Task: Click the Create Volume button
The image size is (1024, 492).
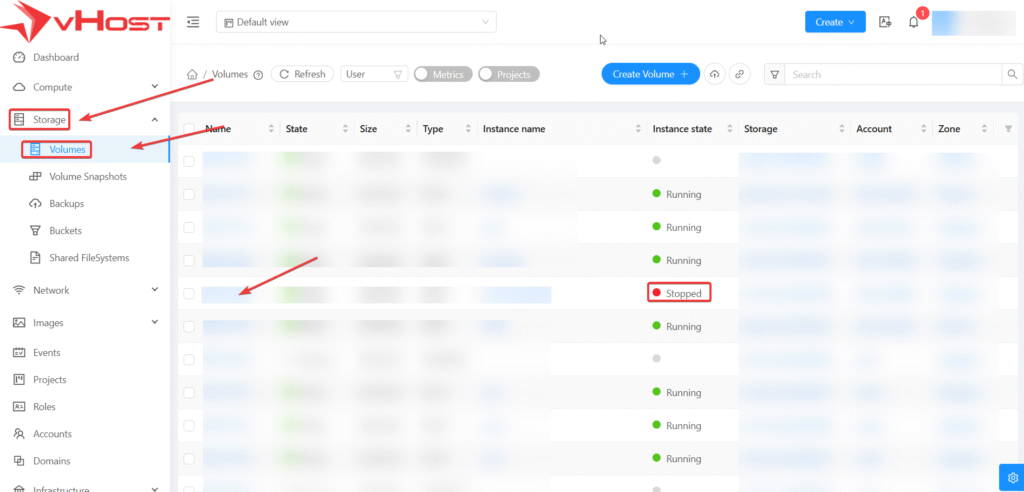Action: (x=650, y=74)
